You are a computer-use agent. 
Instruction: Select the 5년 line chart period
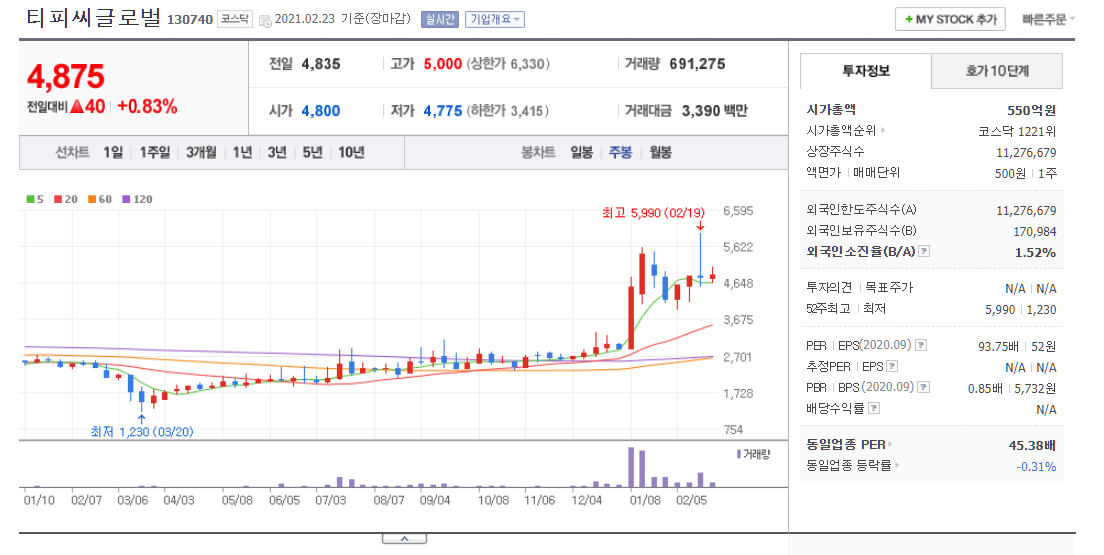coord(312,152)
